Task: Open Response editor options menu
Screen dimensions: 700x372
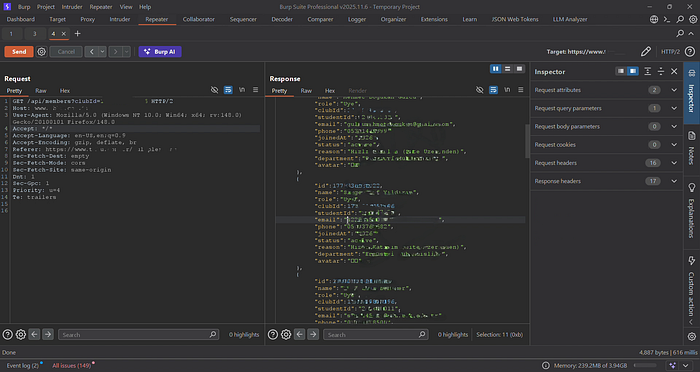Action: 521,90
